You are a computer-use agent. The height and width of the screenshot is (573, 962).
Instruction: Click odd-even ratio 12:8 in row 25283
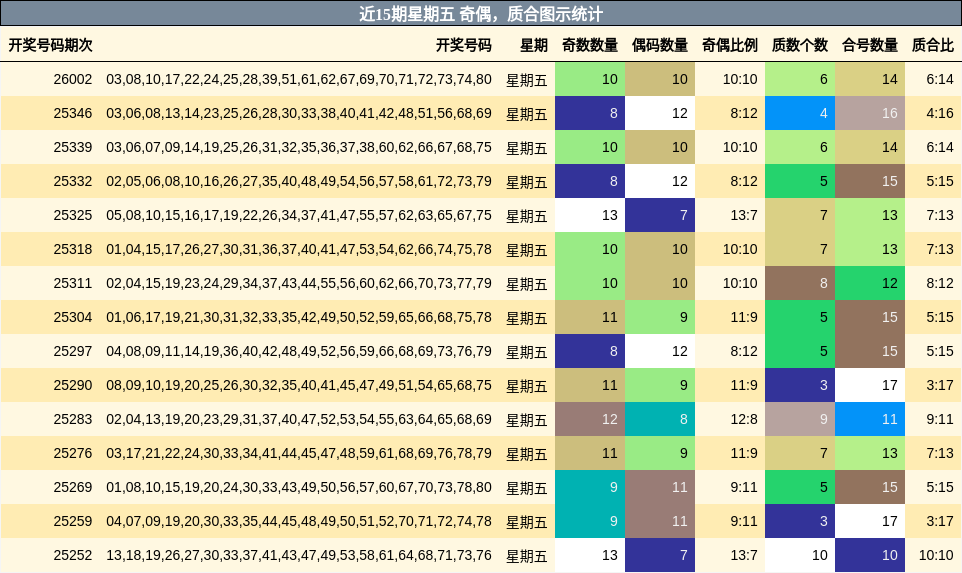pyautogui.click(x=744, y=419)
